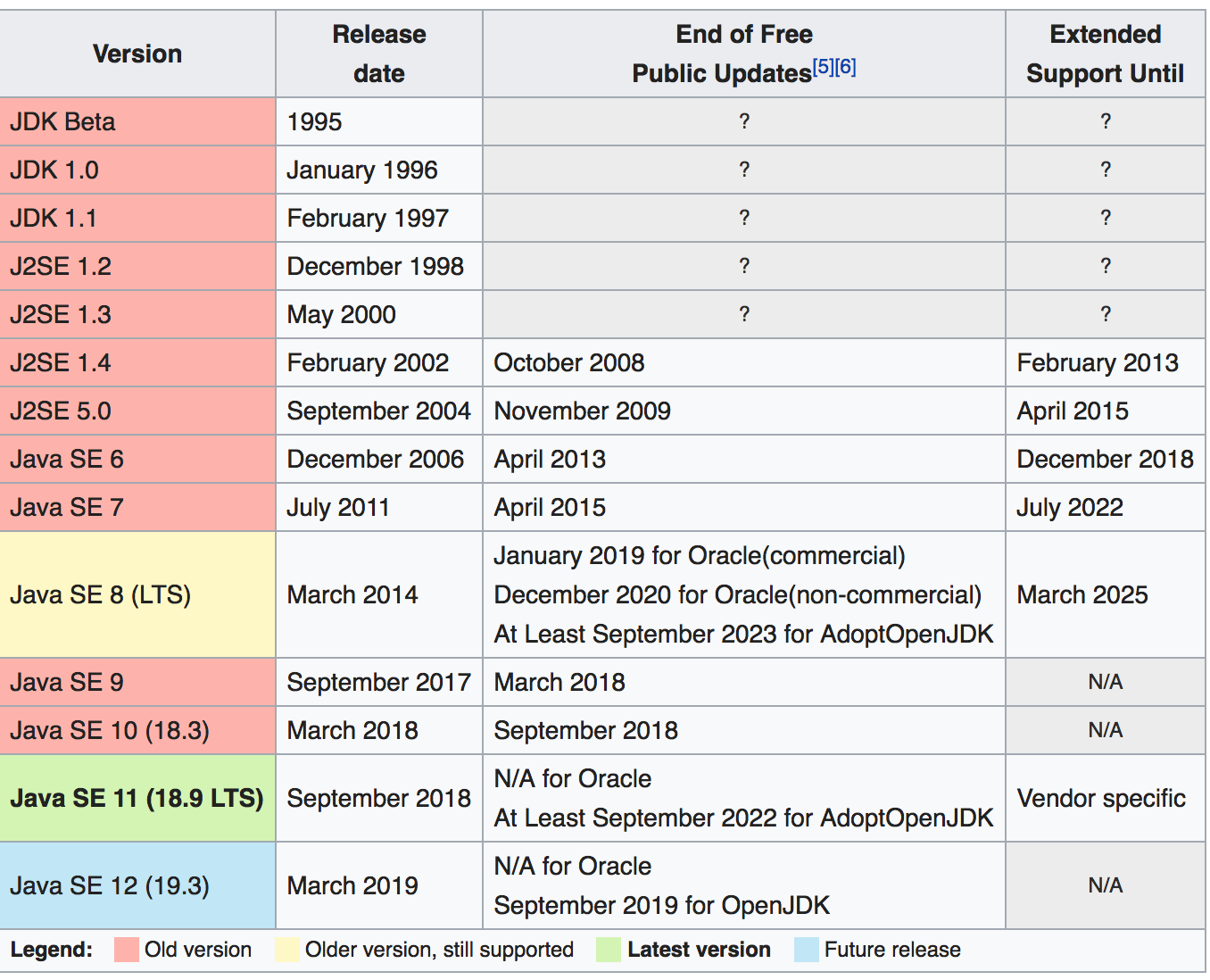Select the Java SE 6 version cell
1210x980 pixels.
click(137, 459)
